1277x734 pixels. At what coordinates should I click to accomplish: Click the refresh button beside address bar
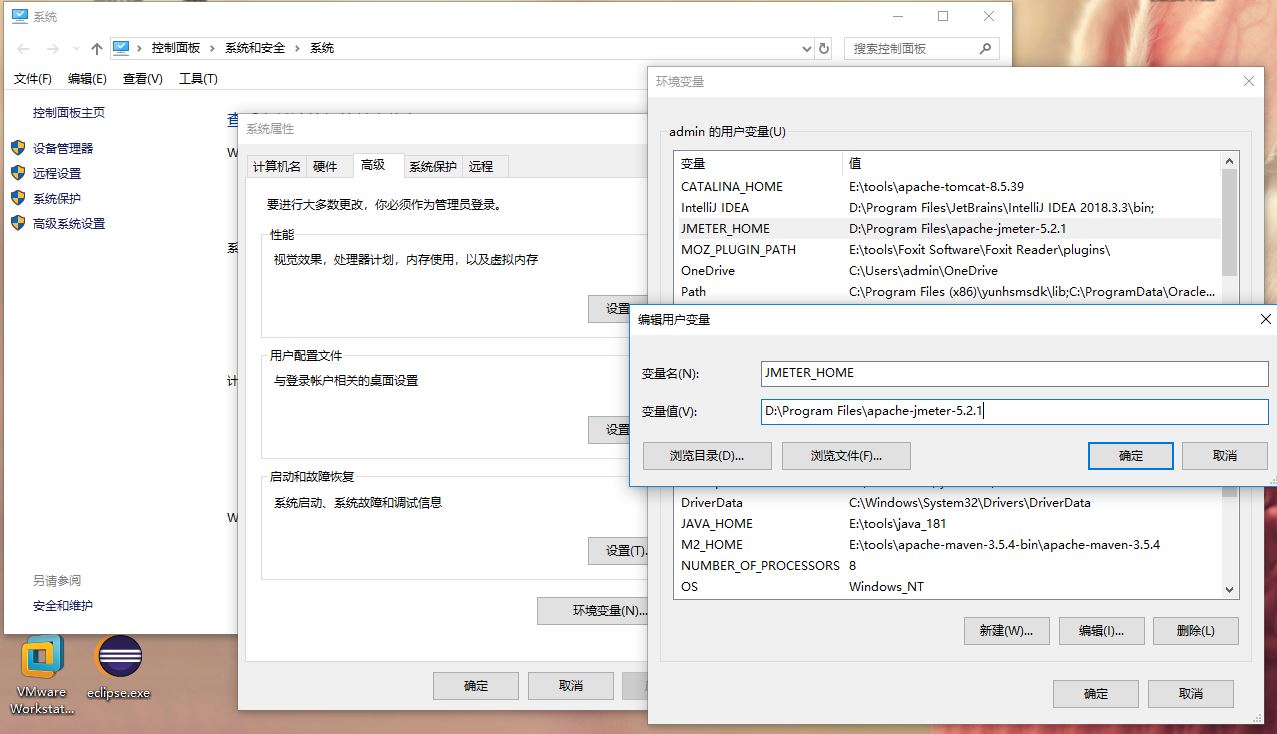tap(824, 48)
